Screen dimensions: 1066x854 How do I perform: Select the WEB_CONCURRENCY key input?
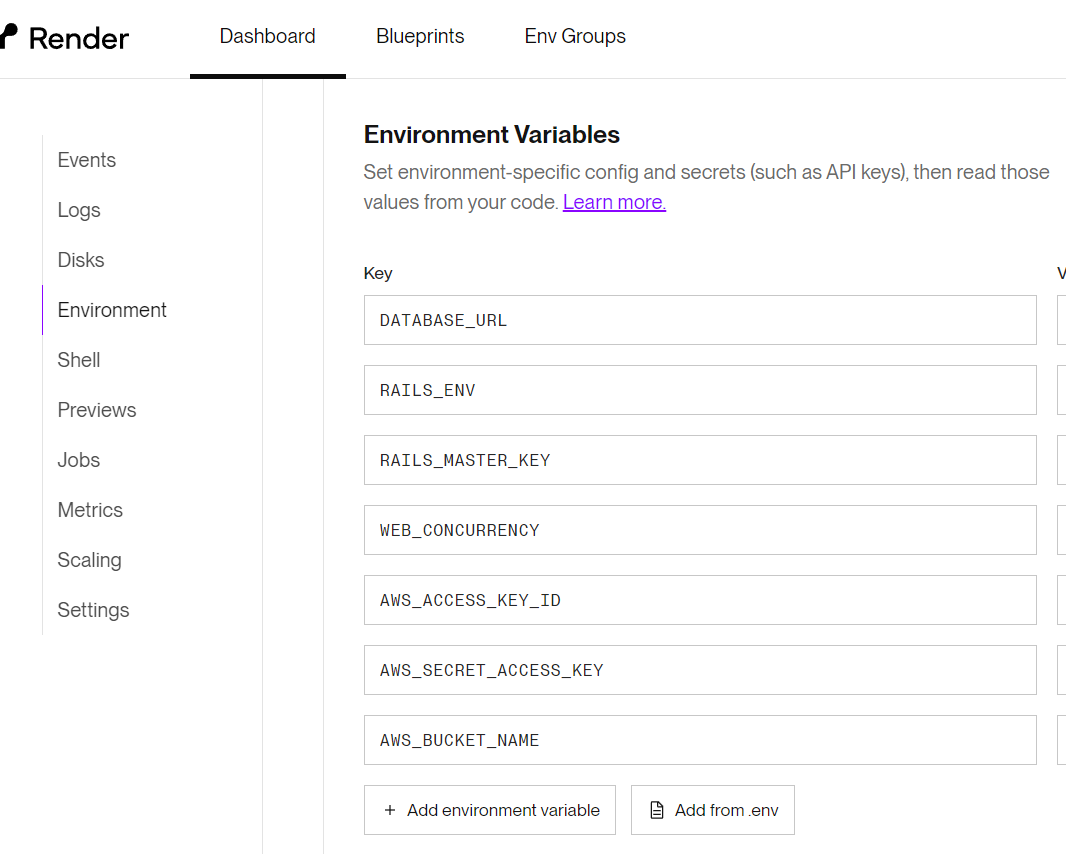coord(700,530)
